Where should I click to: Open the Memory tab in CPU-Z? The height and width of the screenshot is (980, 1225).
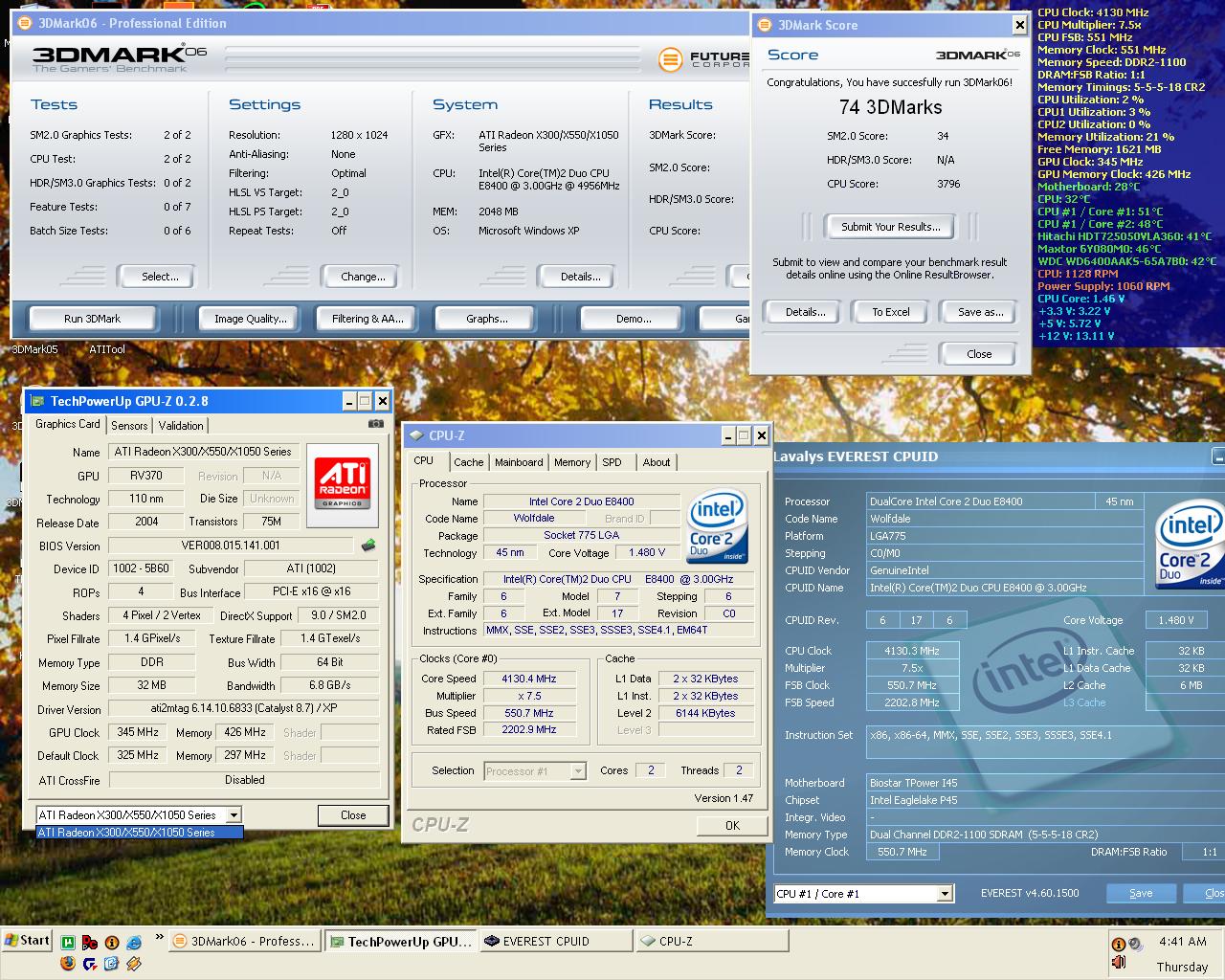[572, 462]
